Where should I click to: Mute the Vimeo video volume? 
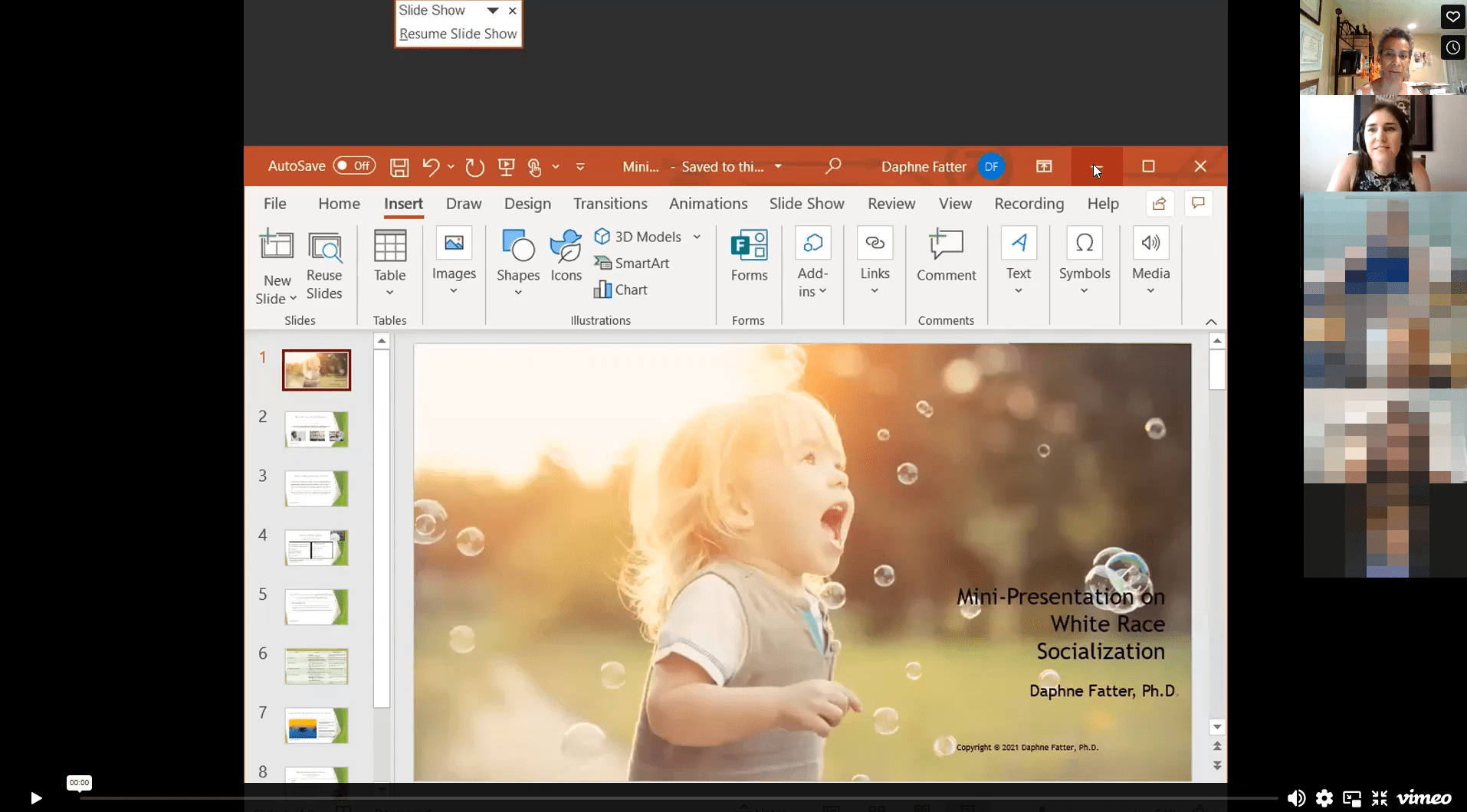pos(1296,798)
